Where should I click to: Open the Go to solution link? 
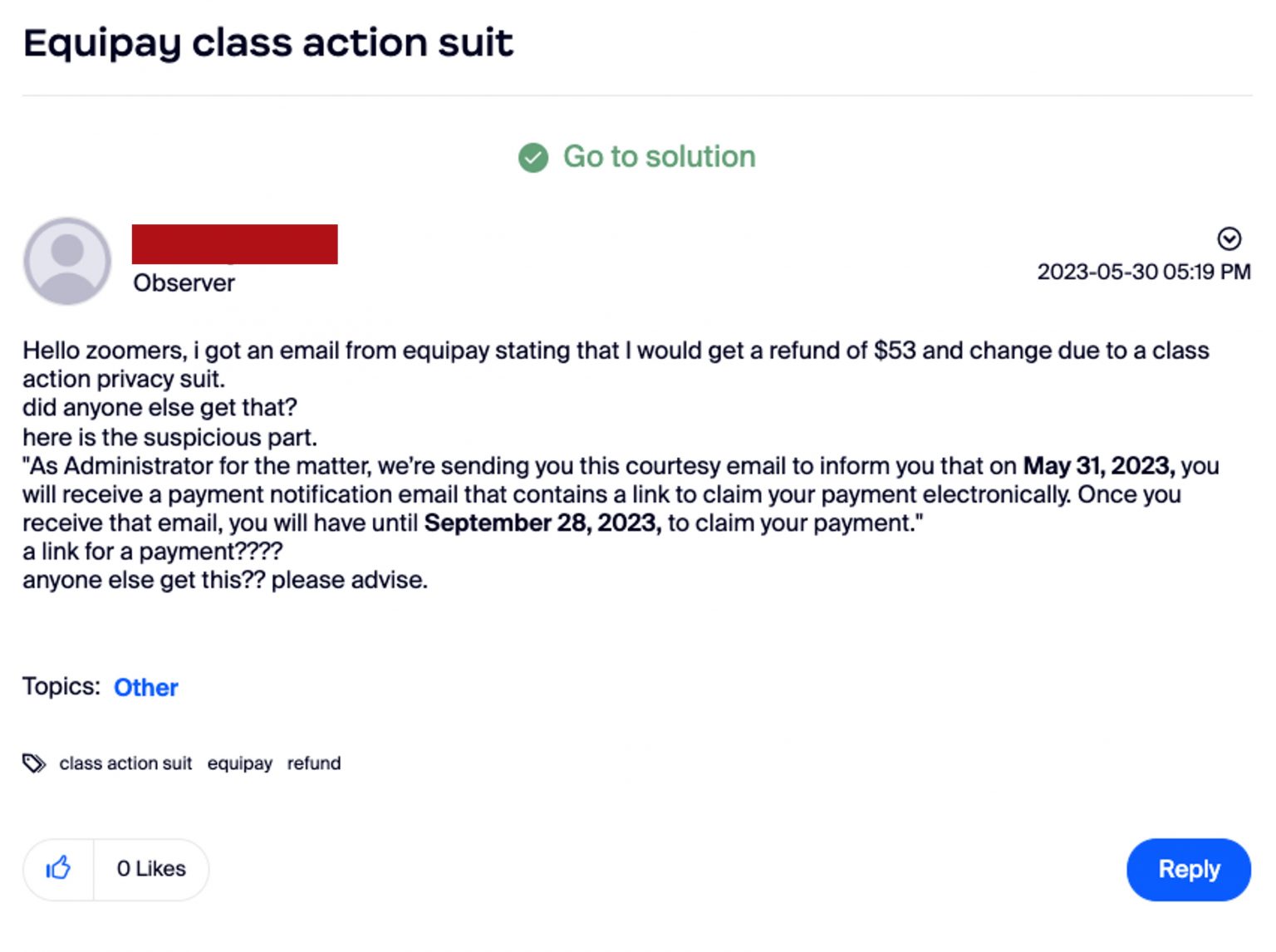659,157
